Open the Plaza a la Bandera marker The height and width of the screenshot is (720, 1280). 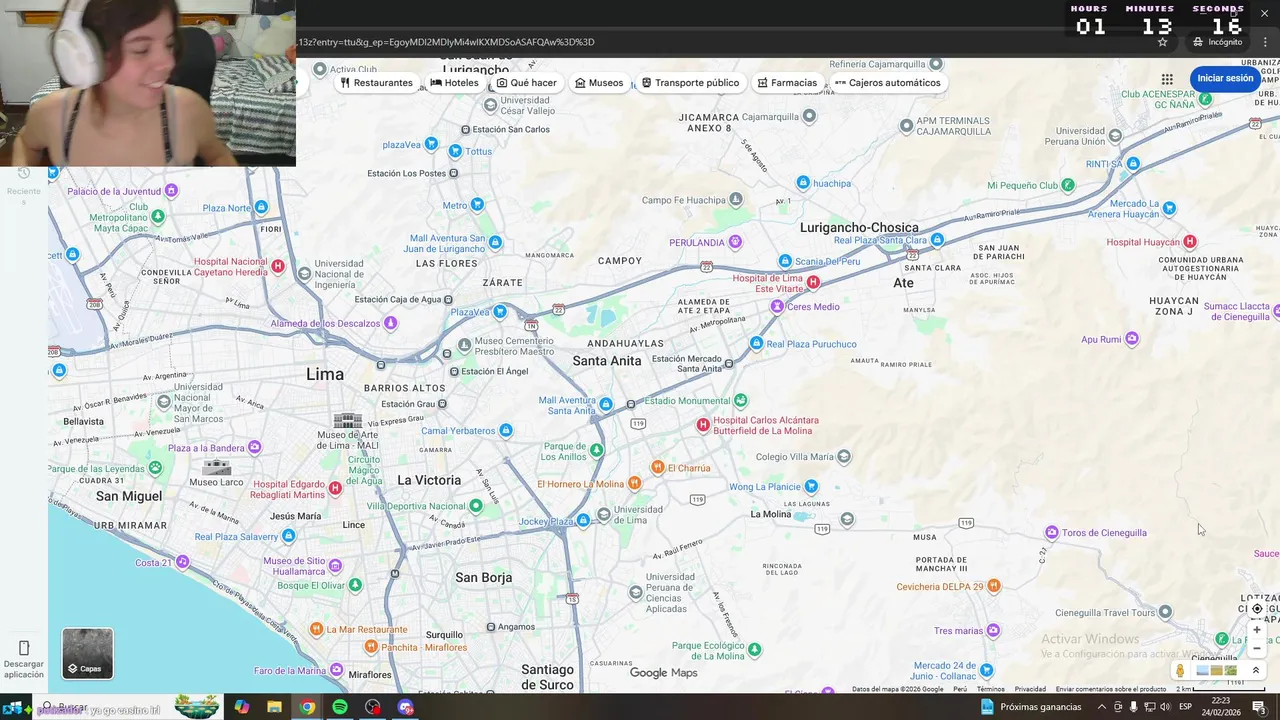point(254,447)
